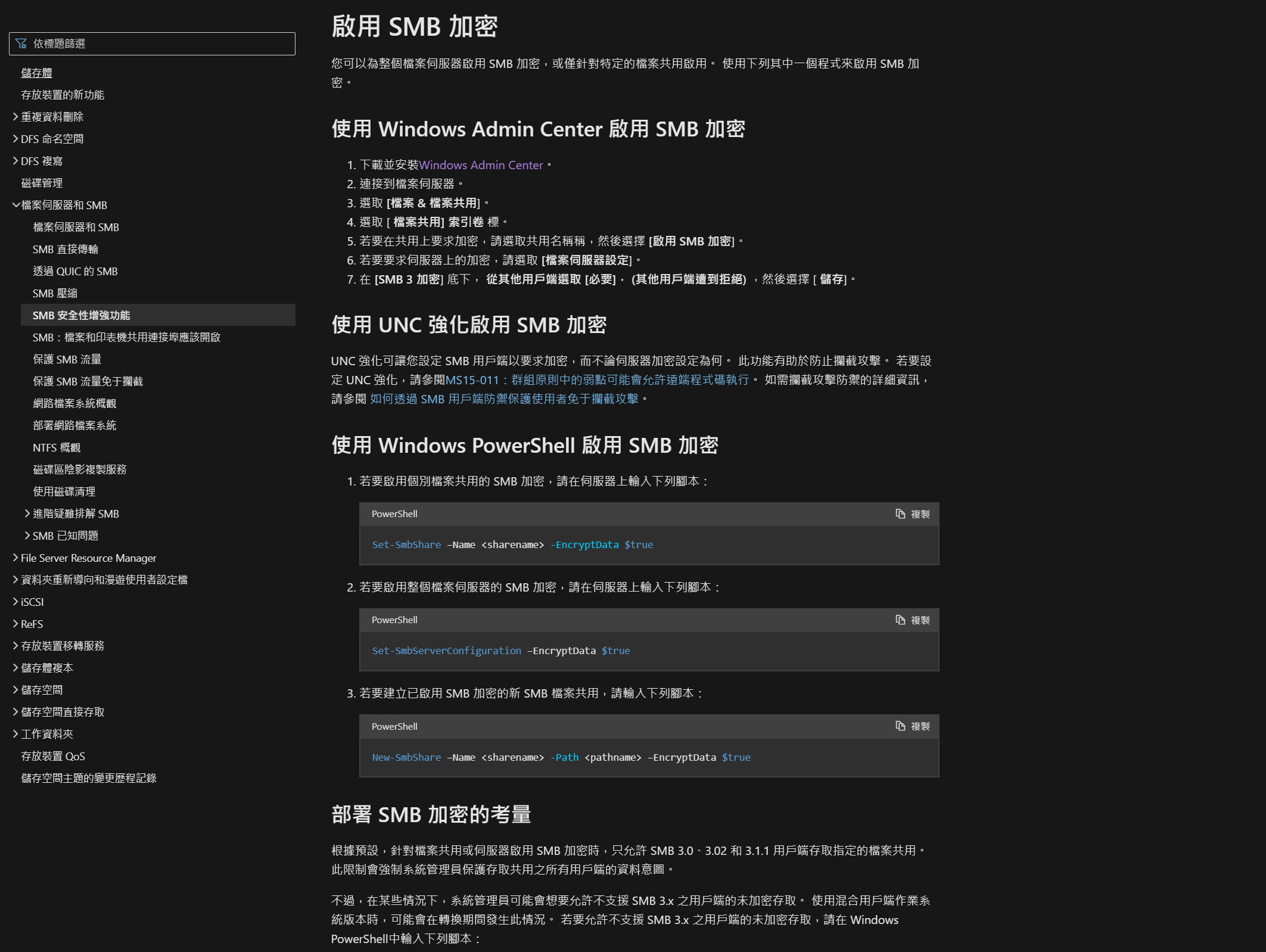Open the Windows Admin Center link

click(480, 165)
